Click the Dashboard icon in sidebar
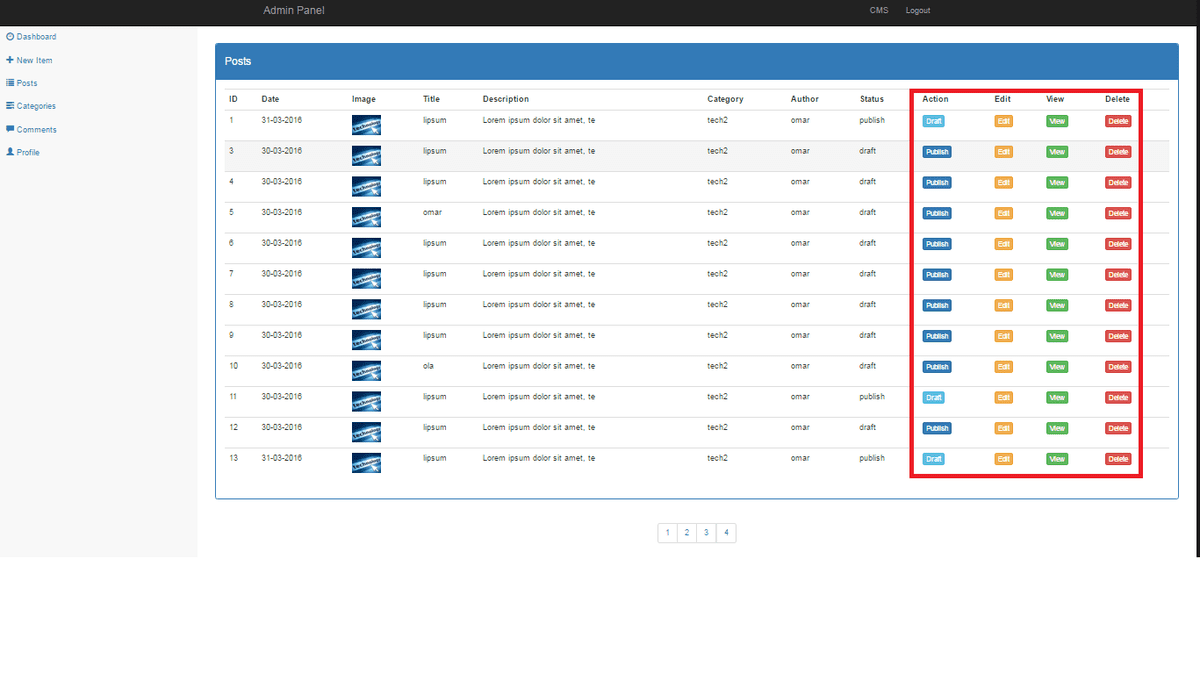Screen dimensions: 1200x681 point(10,37)
